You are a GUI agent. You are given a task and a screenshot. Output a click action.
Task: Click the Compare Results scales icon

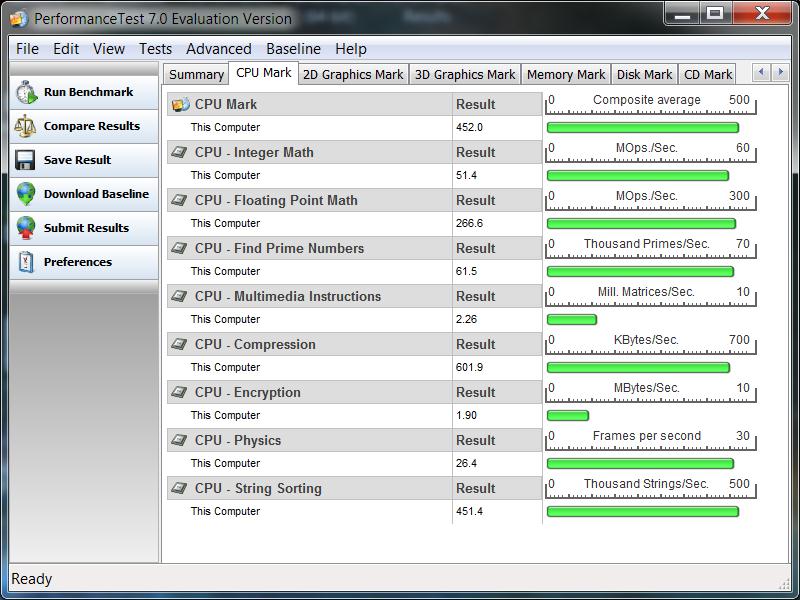tap(25, 126)
